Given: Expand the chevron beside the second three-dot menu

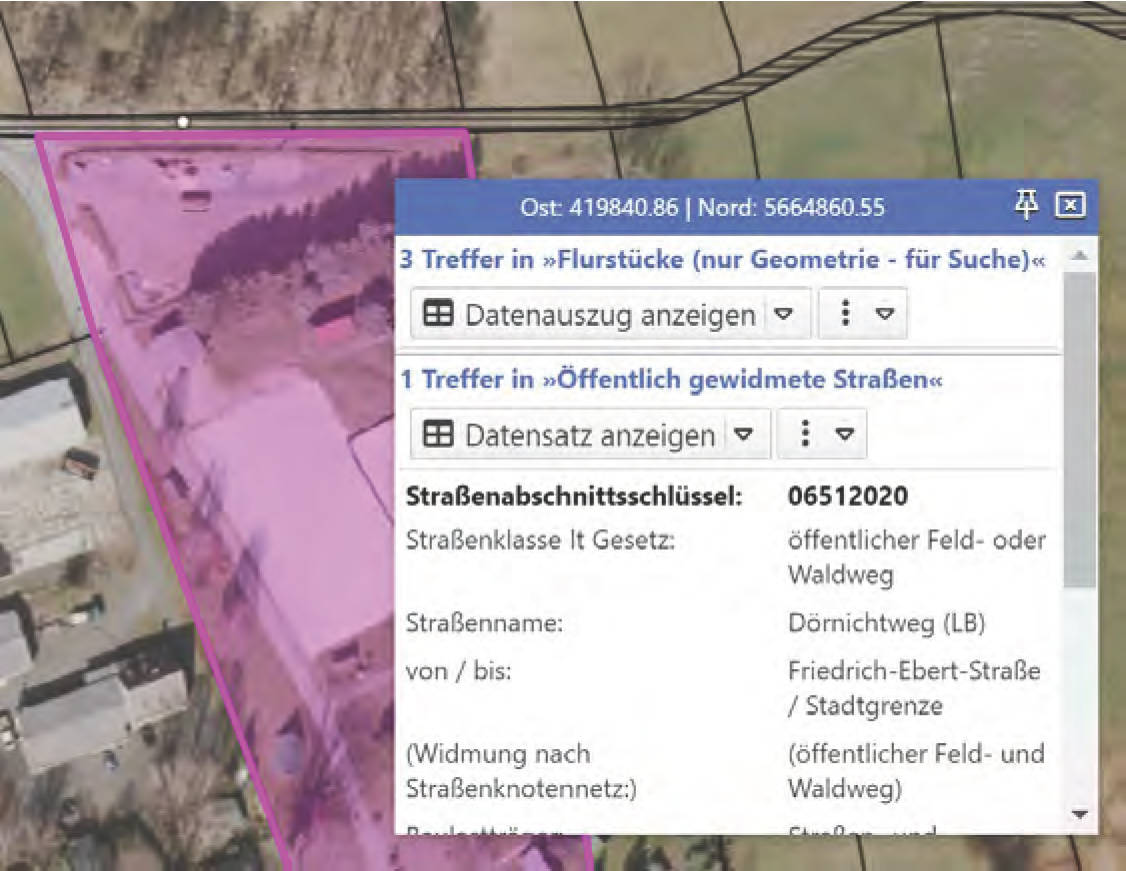Looking at the screenshot, I should (845, 434).
